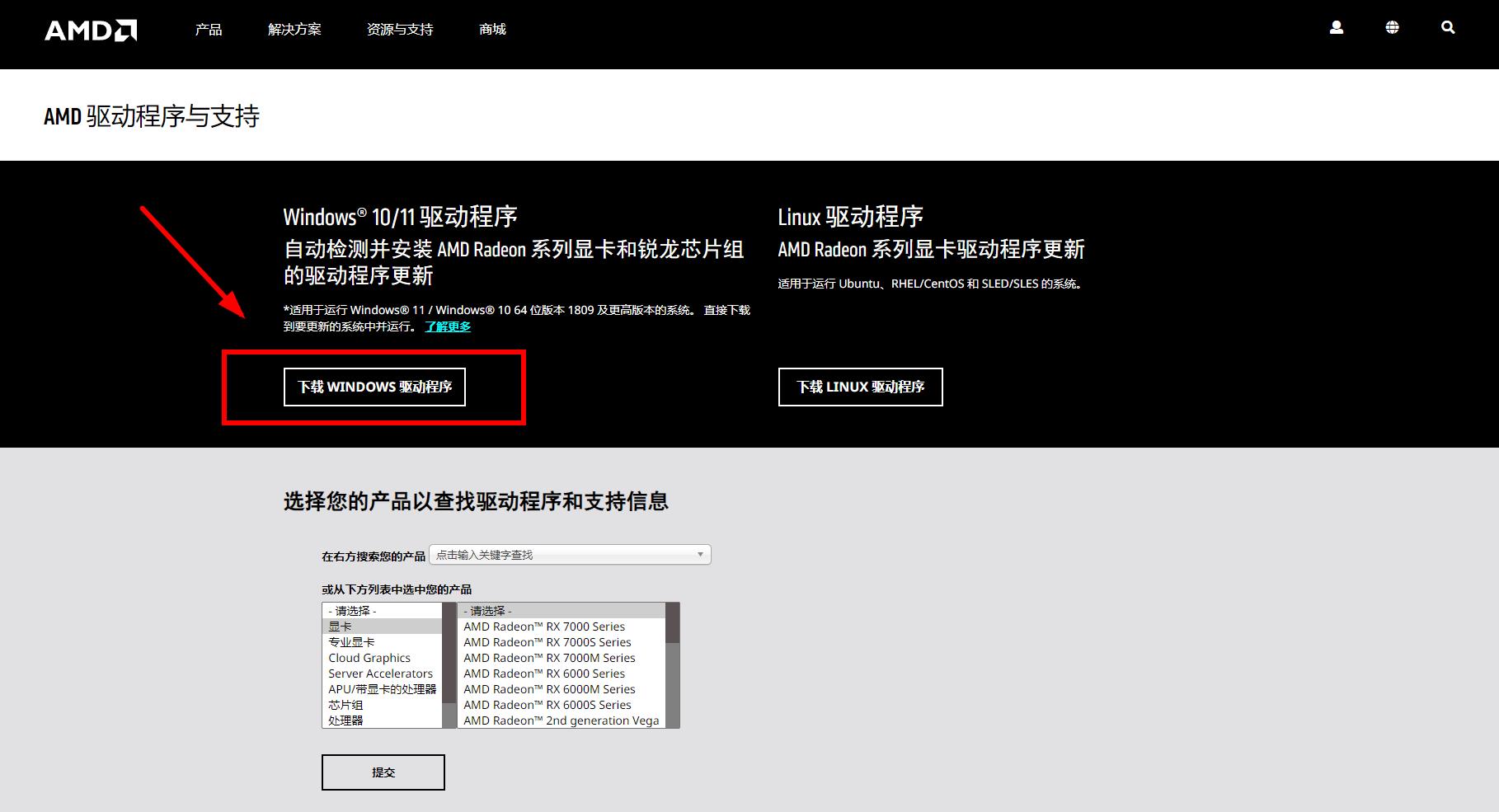
Task: Open the user account icon
Action: point(1337,28)
